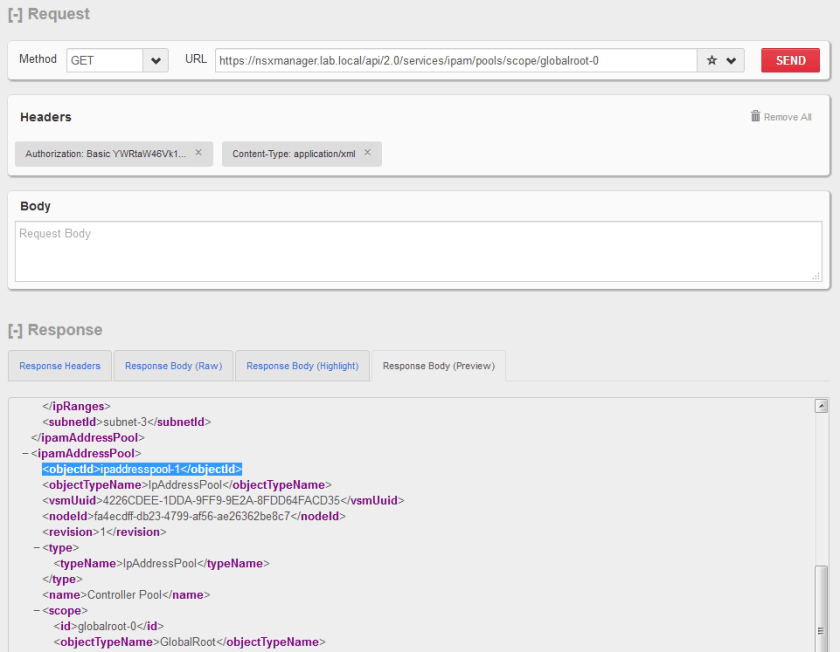Viewport: 840px width, 652px height.
Task: Click the resize grip of Request Body
Action: coord(816,276)
